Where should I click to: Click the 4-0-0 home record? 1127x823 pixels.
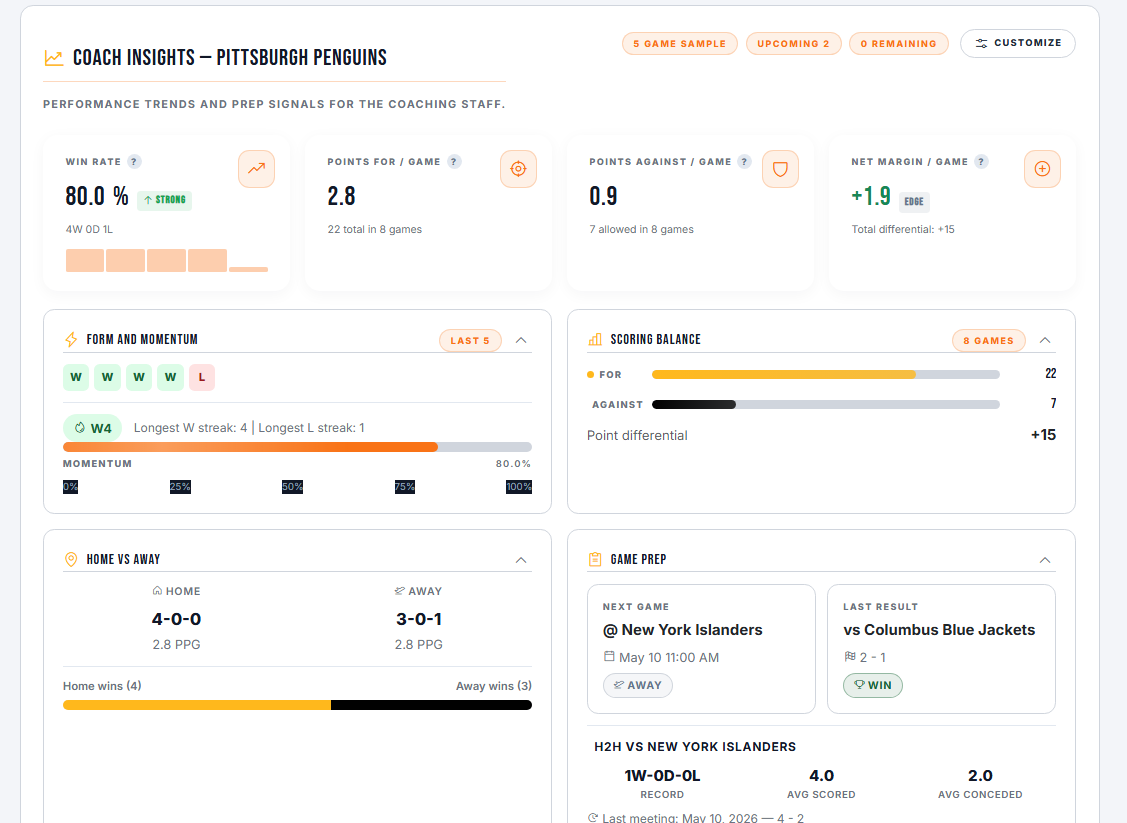(x=176, y=619)
